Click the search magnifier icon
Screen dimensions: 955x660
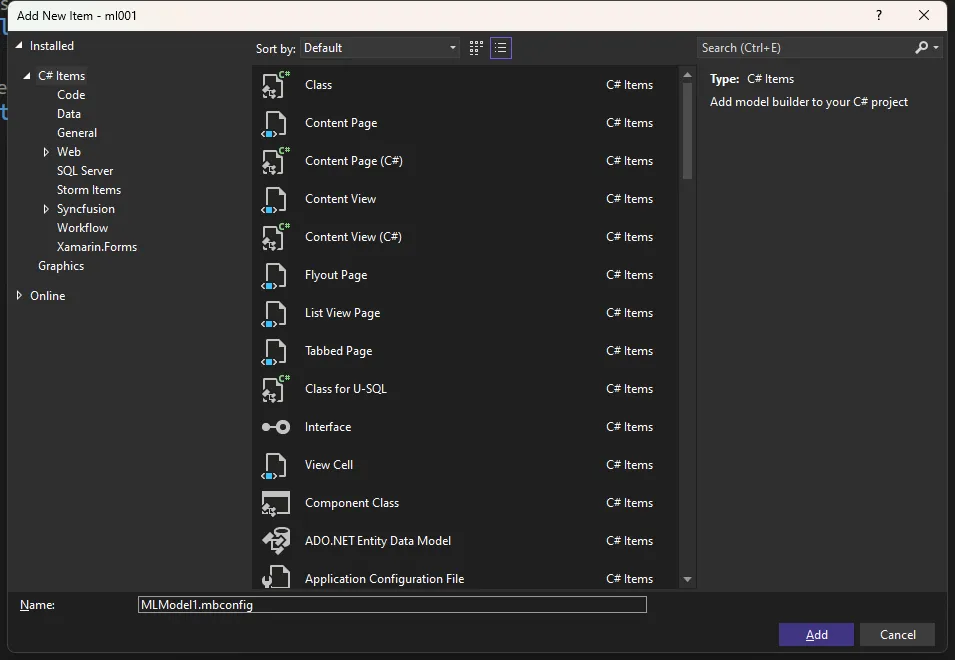922,48
